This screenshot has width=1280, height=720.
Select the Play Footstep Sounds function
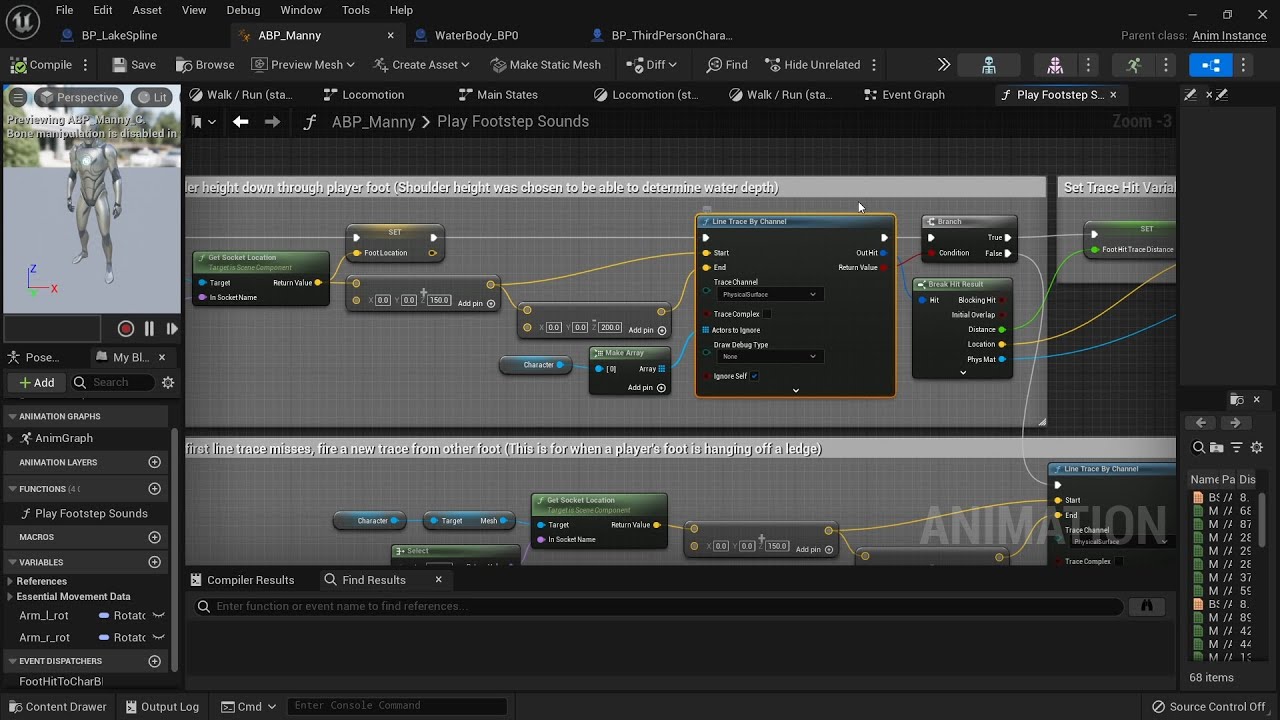coord(90,514)
